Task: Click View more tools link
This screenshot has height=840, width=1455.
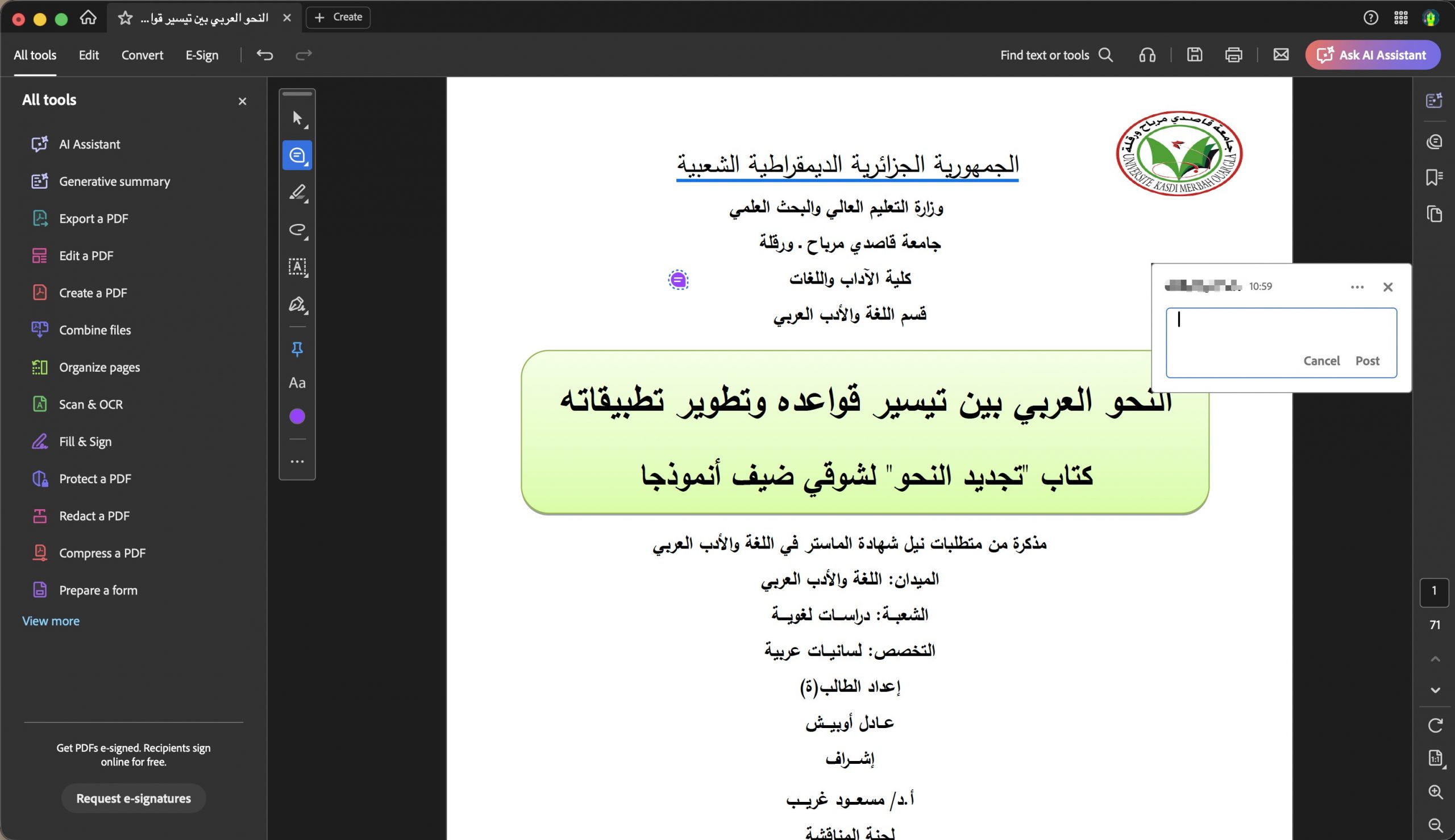Action: [51, 621]
